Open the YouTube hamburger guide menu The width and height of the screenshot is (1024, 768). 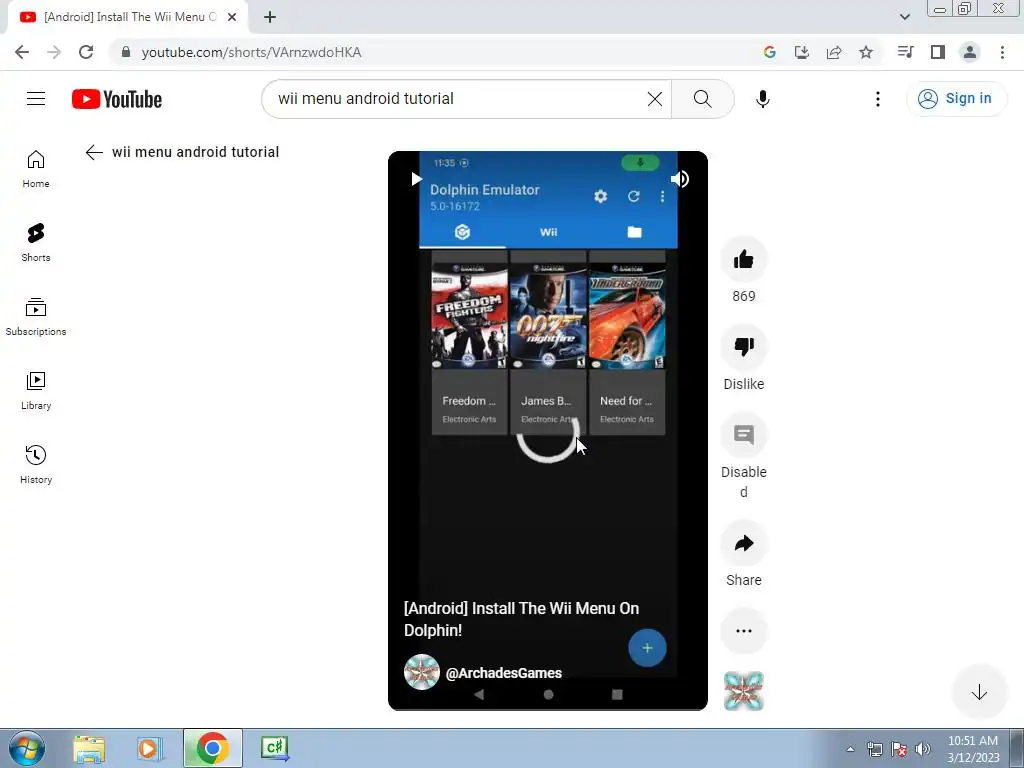36,99
